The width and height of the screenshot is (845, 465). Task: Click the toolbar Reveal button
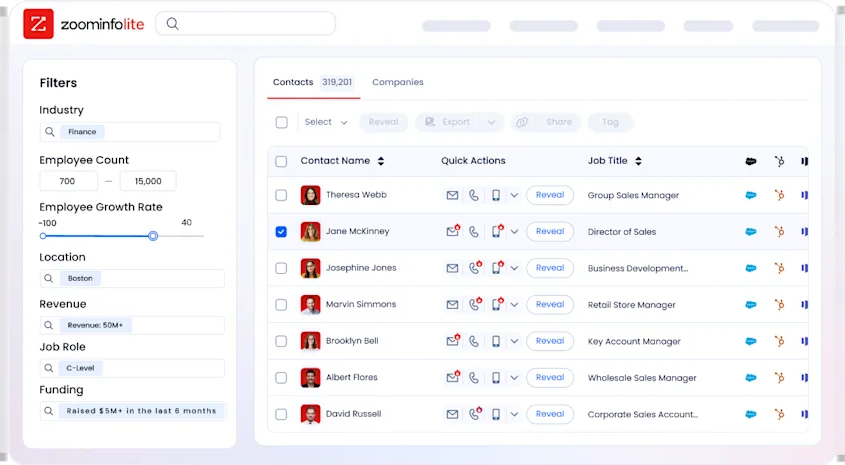coord(383,122)
